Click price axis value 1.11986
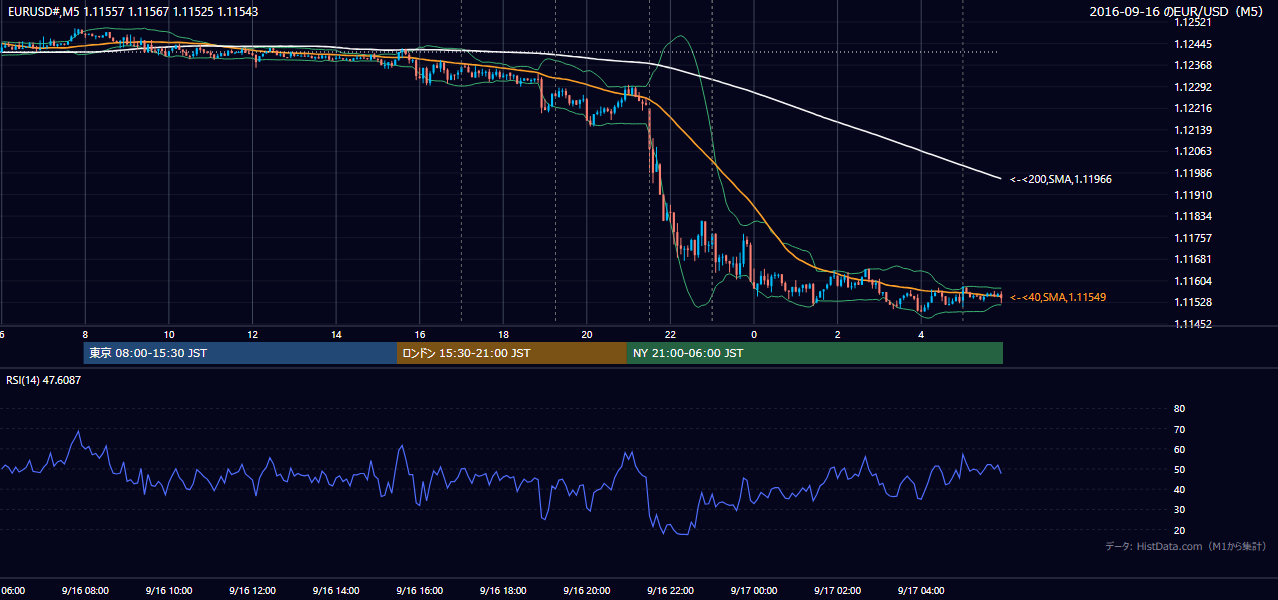This screenshot has width=1278, height=600. pyautogui.click(x=1192, y=173)
